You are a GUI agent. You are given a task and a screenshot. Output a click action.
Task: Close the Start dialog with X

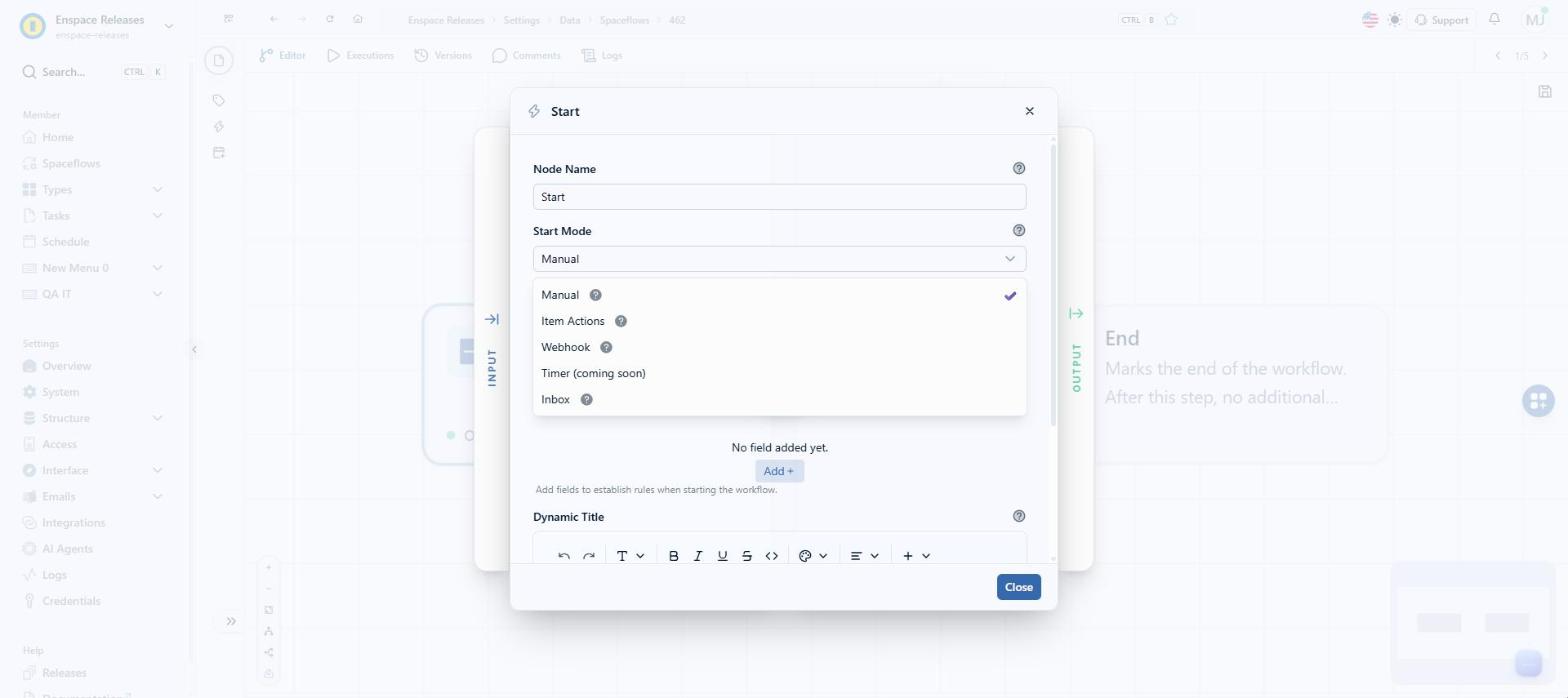tap(1030, 112)
